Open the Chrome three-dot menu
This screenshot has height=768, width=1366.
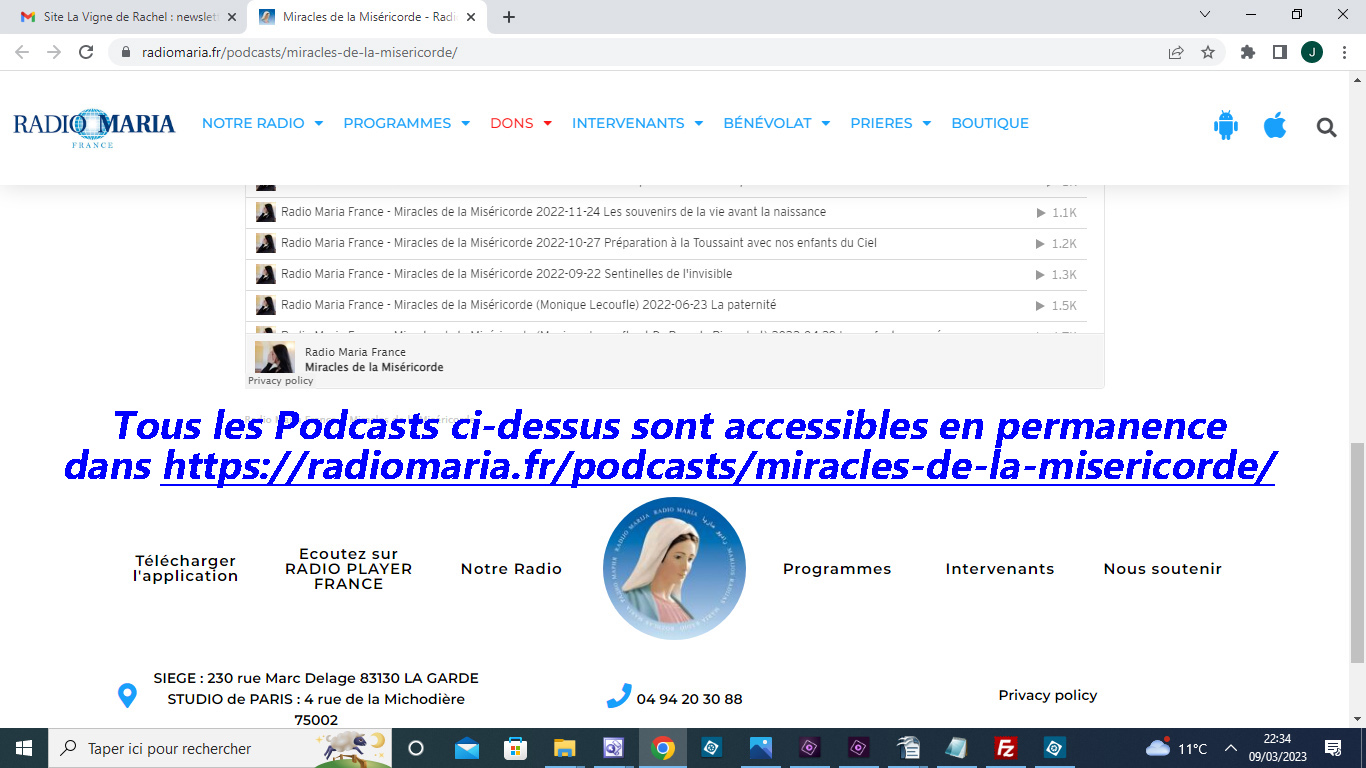tap(1344, 52)
